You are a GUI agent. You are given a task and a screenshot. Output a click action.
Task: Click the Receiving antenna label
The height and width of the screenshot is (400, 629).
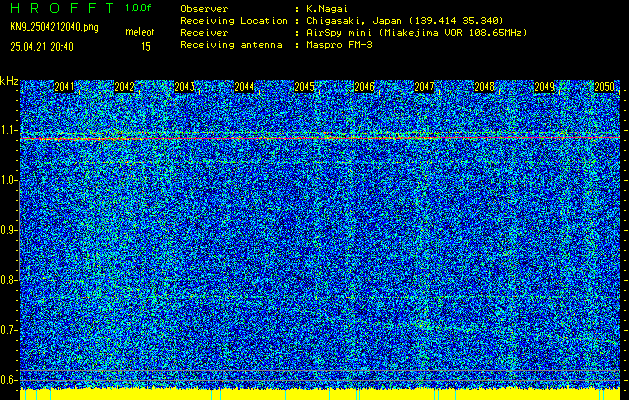coord(231,45)
